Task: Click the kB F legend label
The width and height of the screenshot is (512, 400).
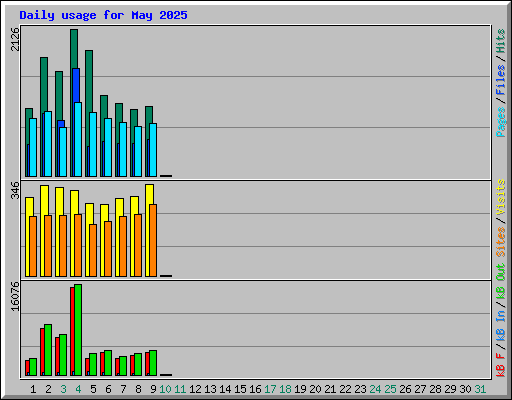Action: point(500,365)
